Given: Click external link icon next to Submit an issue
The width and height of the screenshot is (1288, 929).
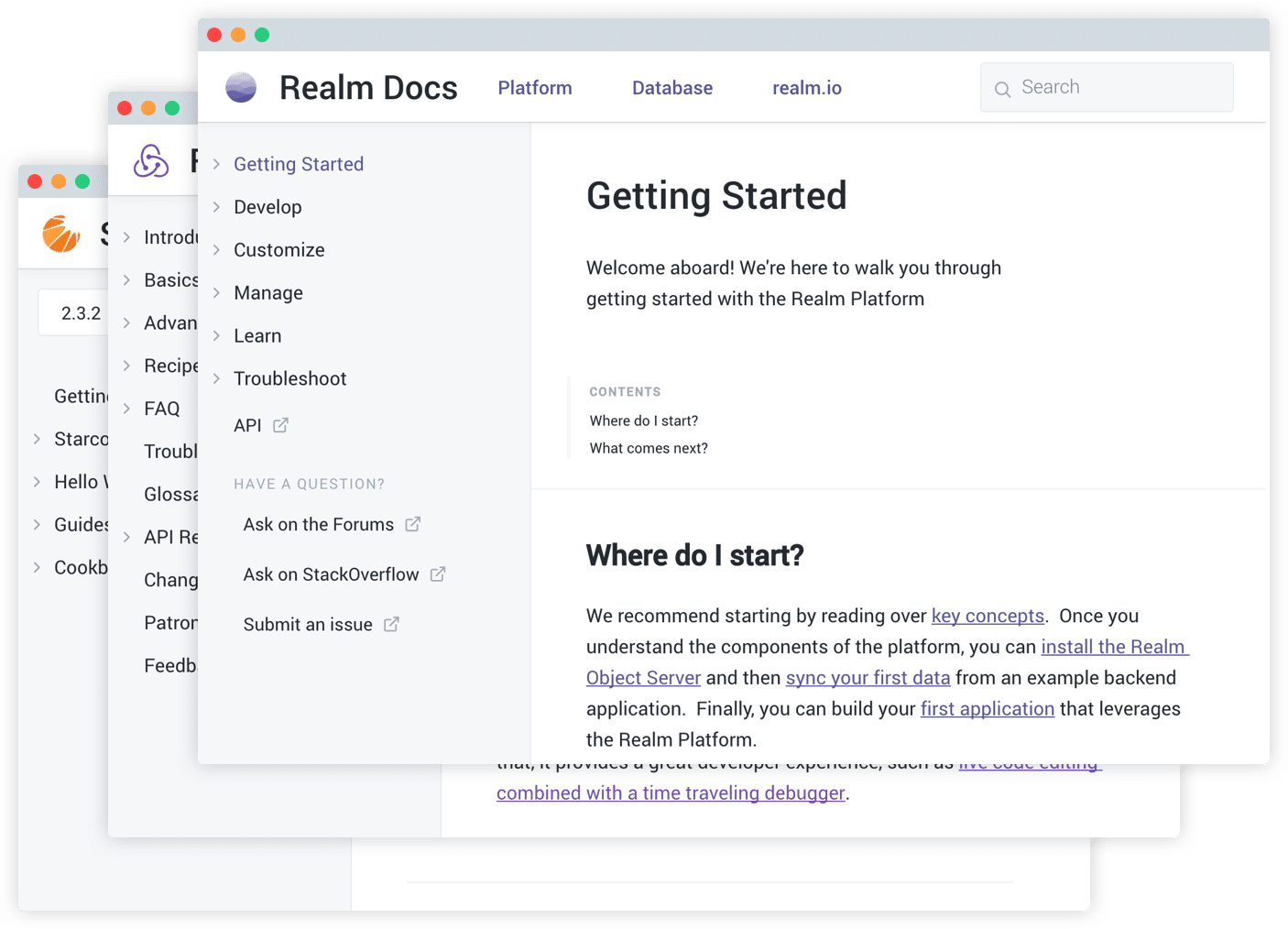Looking at the screenshot, I should point(391,624).
